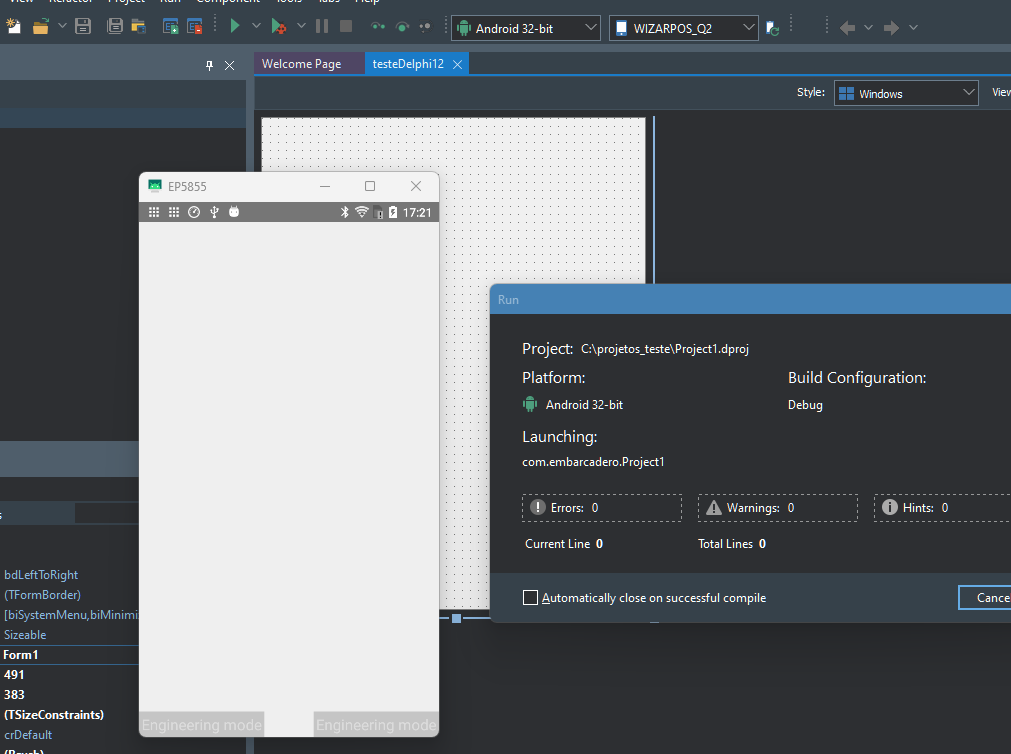Open the Android 32-bit platform dropdown
The image size is (1011, 754).
tap(525, 28)
